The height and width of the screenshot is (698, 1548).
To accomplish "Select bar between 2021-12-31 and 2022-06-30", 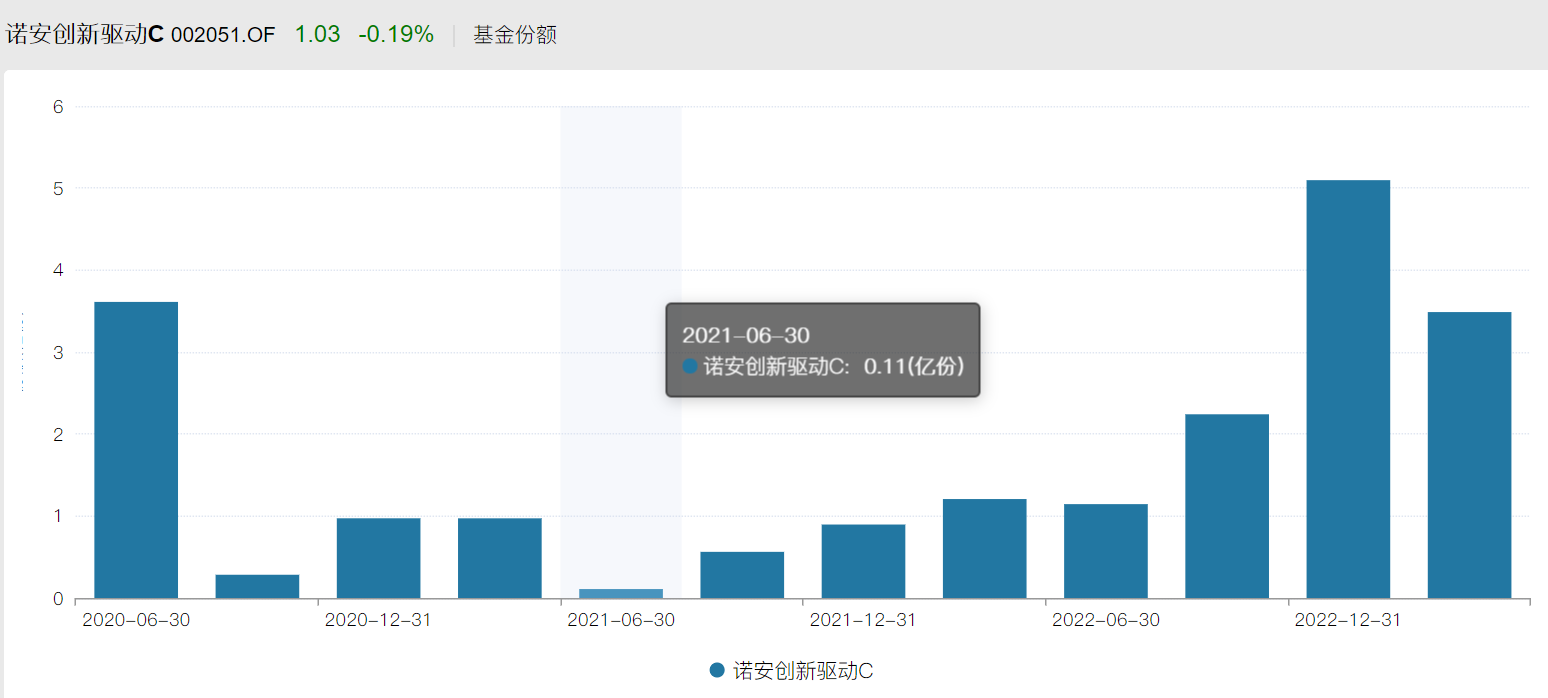I will pos(984,548).
